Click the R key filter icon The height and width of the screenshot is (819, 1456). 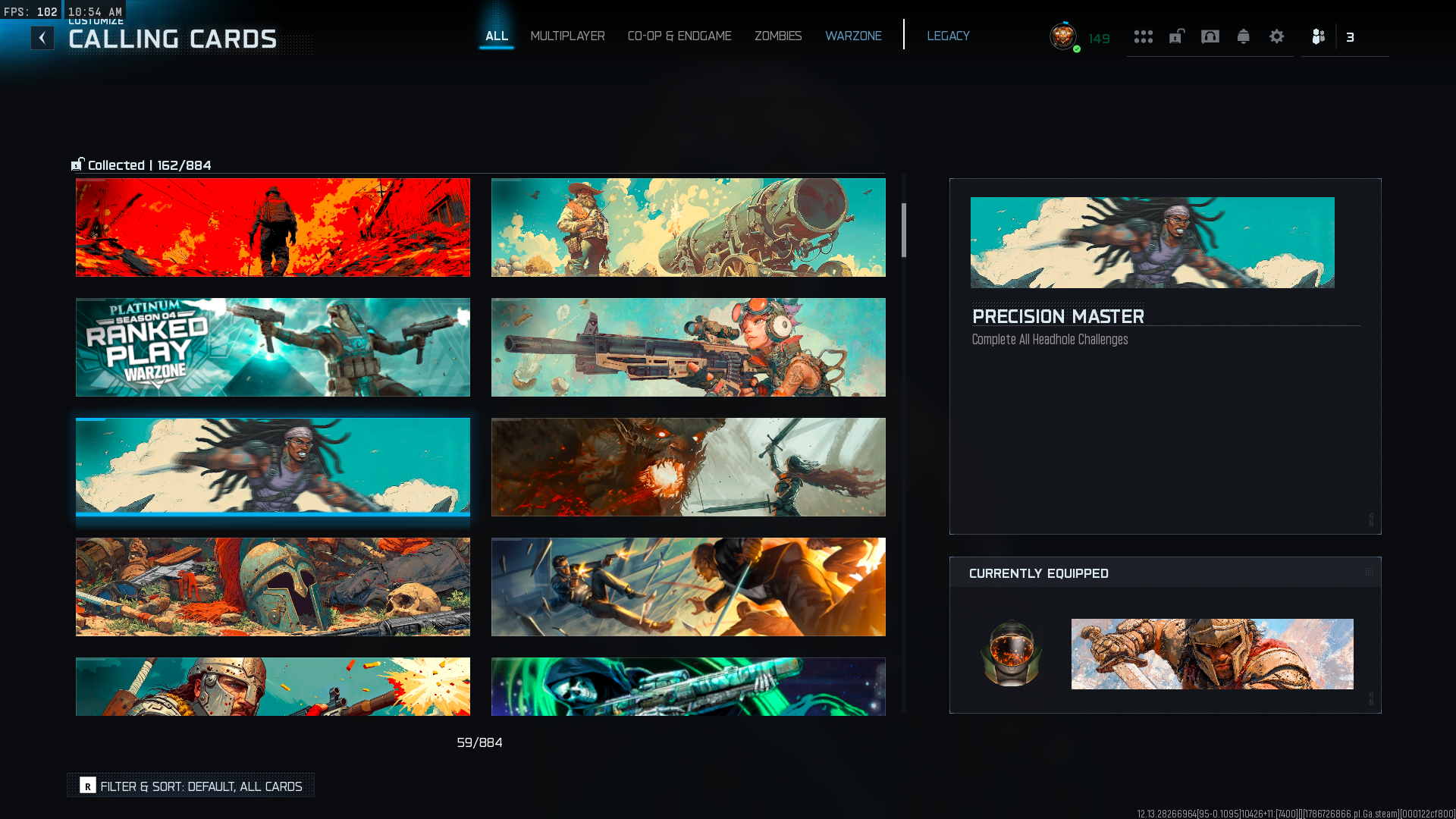88,786
